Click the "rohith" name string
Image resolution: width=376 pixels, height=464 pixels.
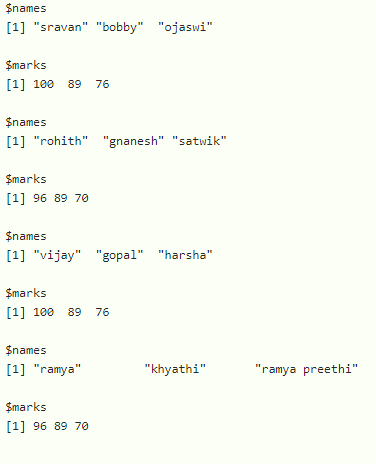(61, 141)
